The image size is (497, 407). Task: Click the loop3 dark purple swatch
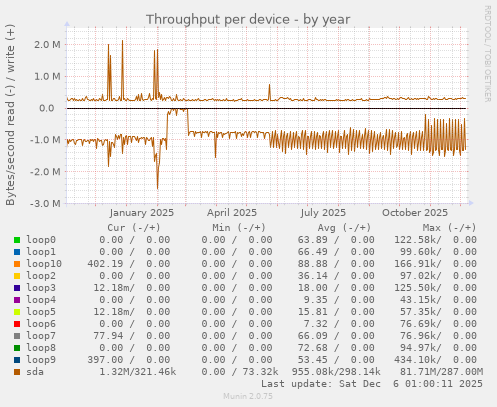tap(17, 288)
